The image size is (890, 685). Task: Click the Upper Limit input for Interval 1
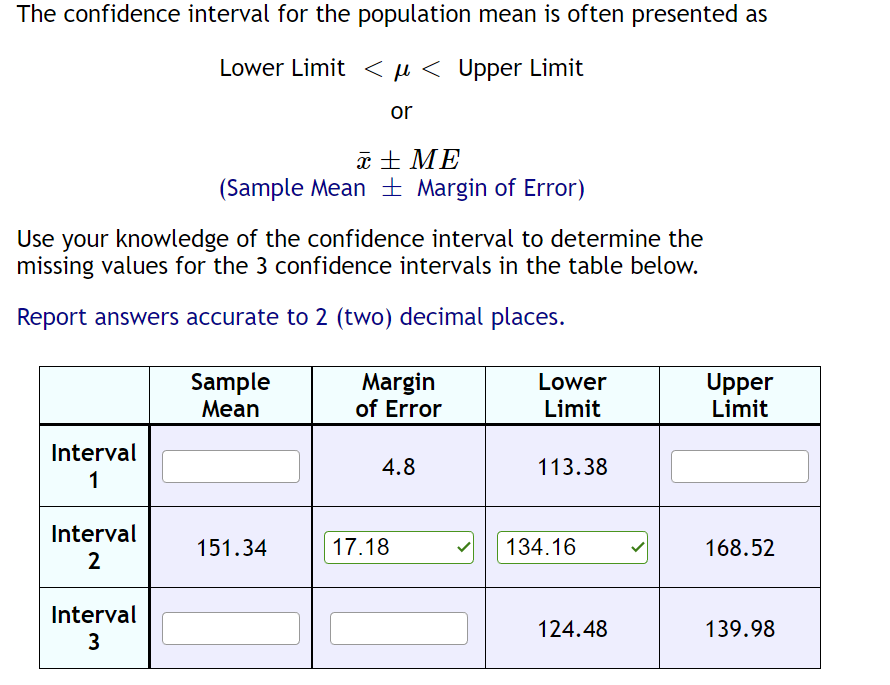tap(739, 466)
